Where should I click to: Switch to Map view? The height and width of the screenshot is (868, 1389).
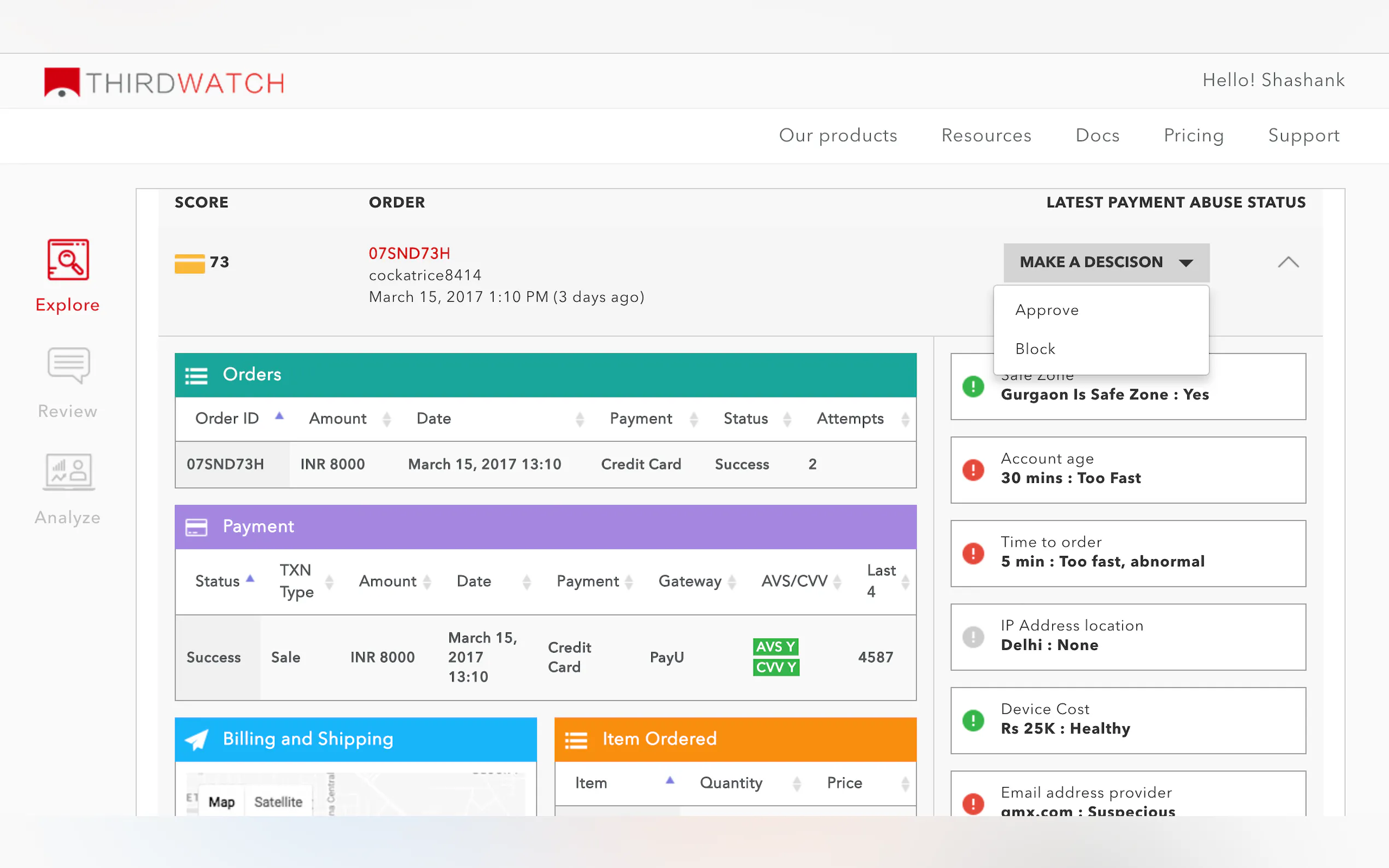coord(221,801)
